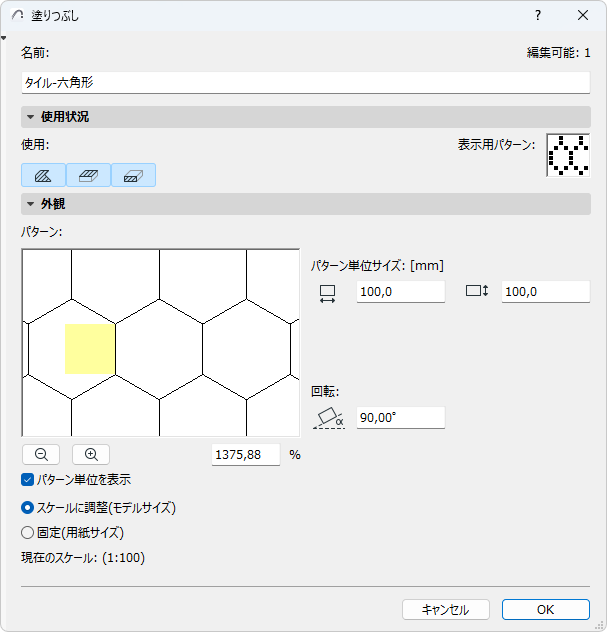Click the zoom percentage field 1375,88
This screenshot has height=632, width=607.
point(246,454)
